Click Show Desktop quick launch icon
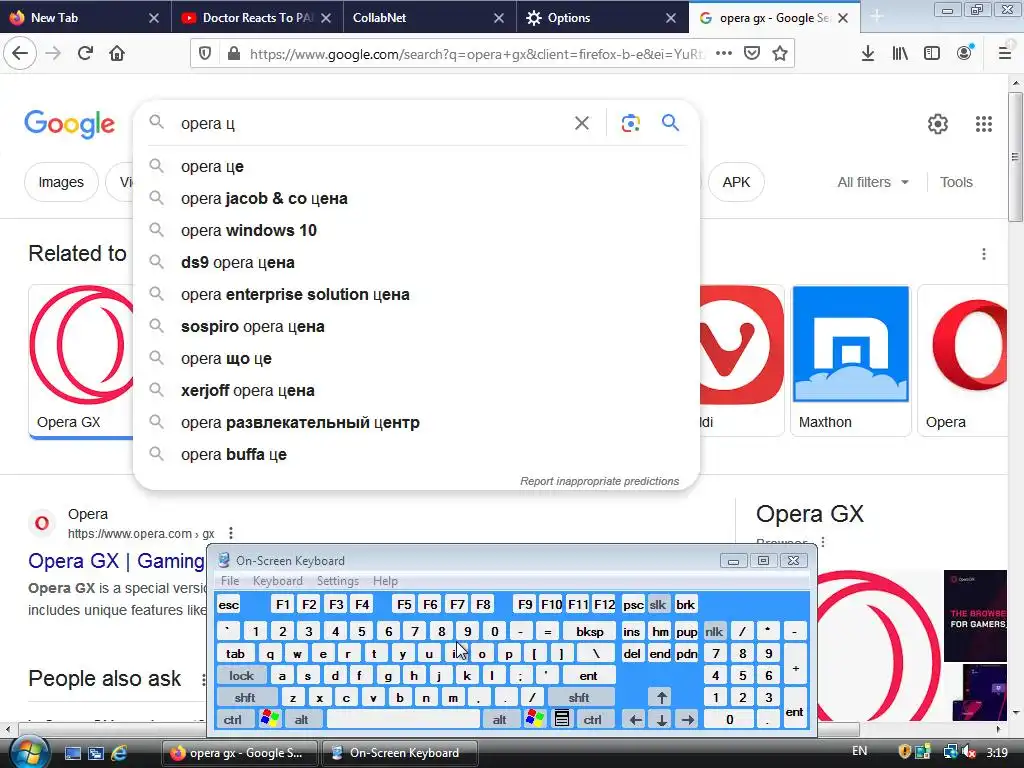This screenshot has height=768, width=1024. 72,753
